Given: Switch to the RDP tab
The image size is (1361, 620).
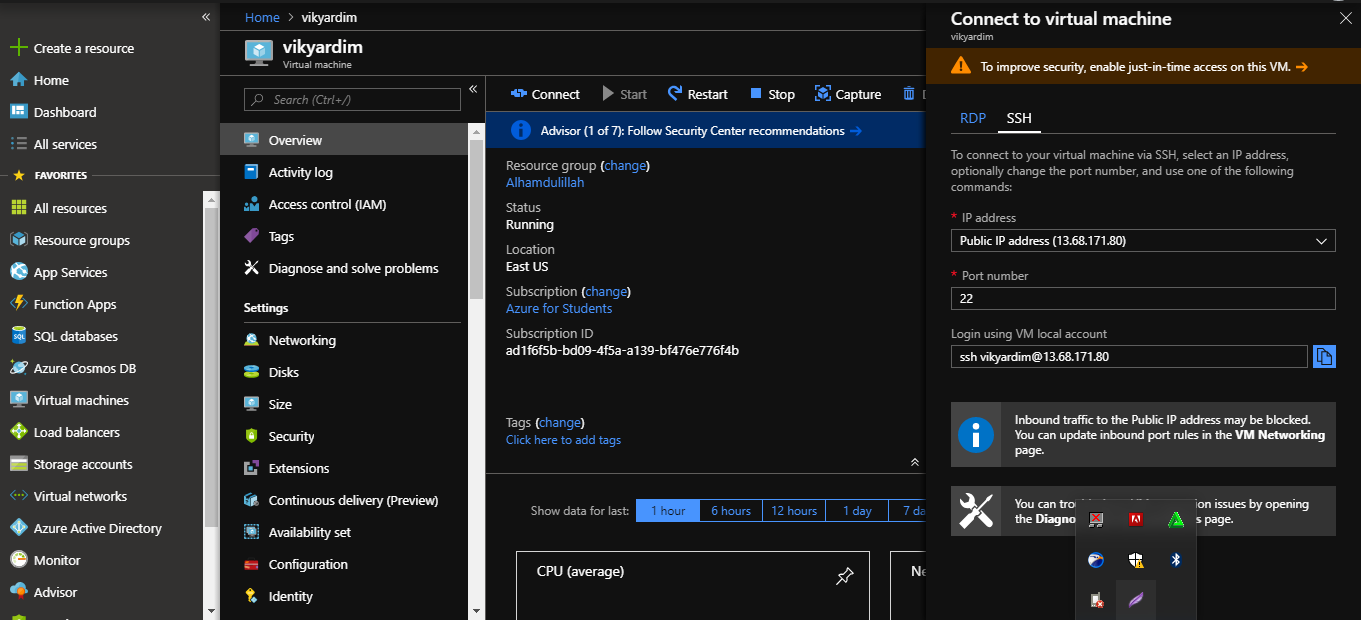Looking at the screenshot, I should [973, 118].
